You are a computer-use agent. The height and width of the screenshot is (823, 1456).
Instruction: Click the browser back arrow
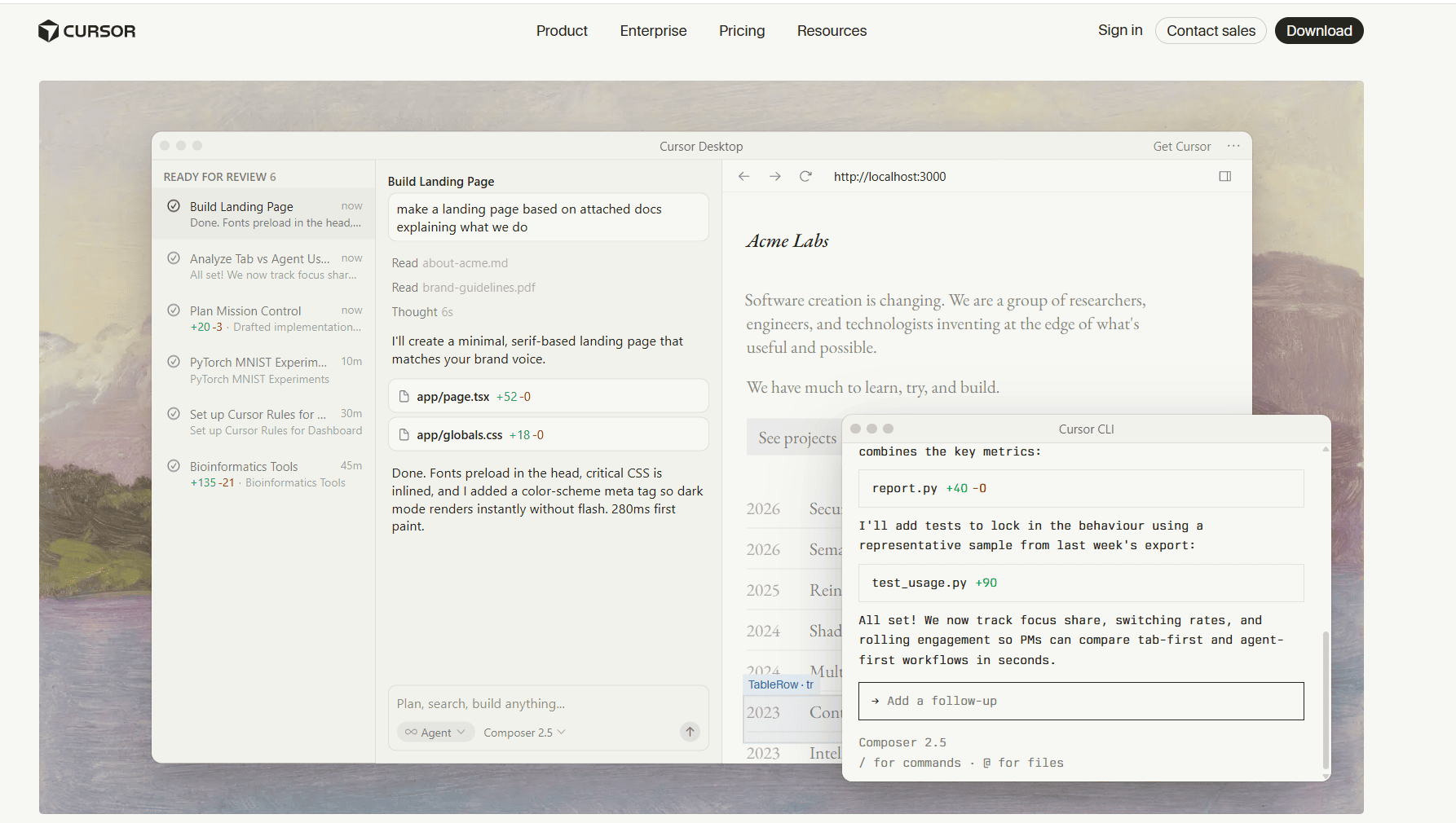pos(743,176)
